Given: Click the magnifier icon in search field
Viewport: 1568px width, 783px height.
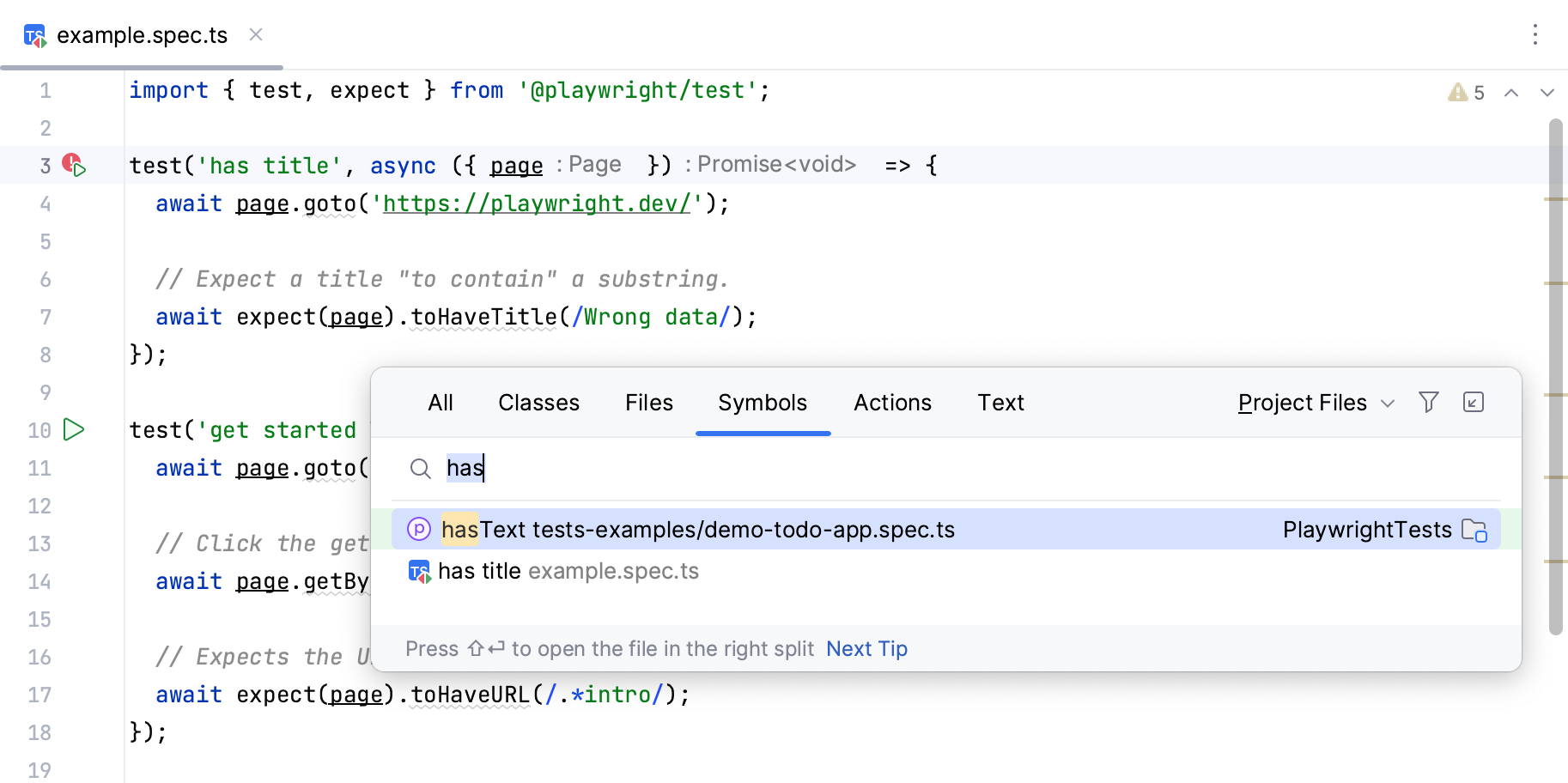Looking at the screenshot, I should pyautogui.click(x=420, y=468).
